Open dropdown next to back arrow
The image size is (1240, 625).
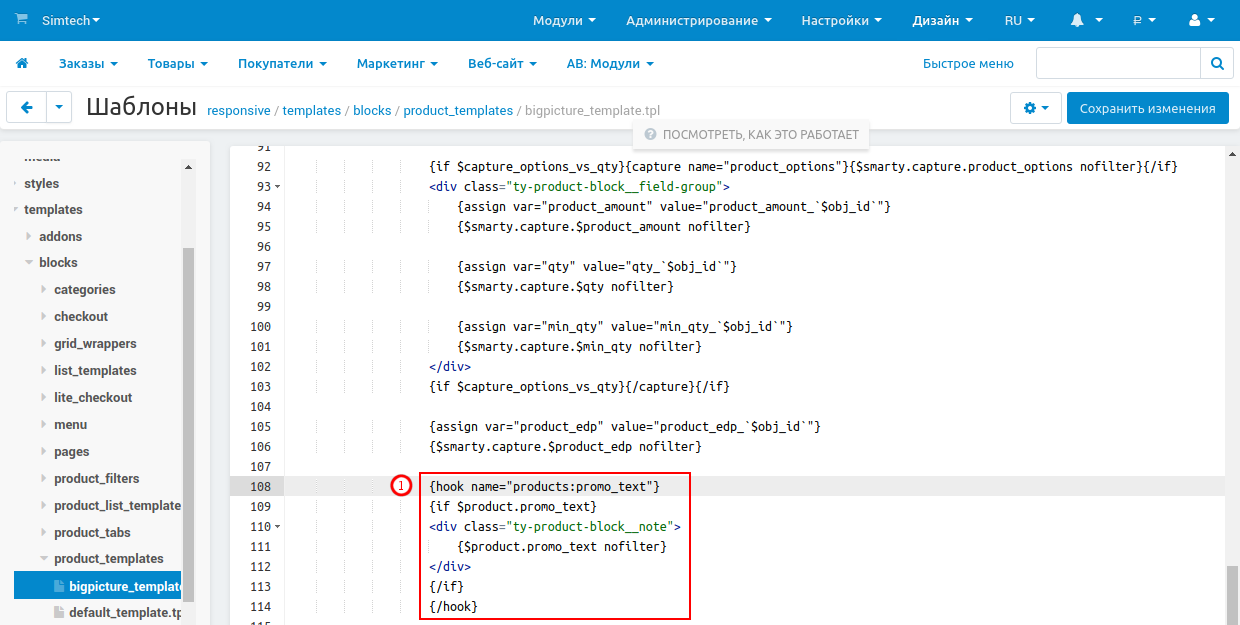[x=59, y=107]
